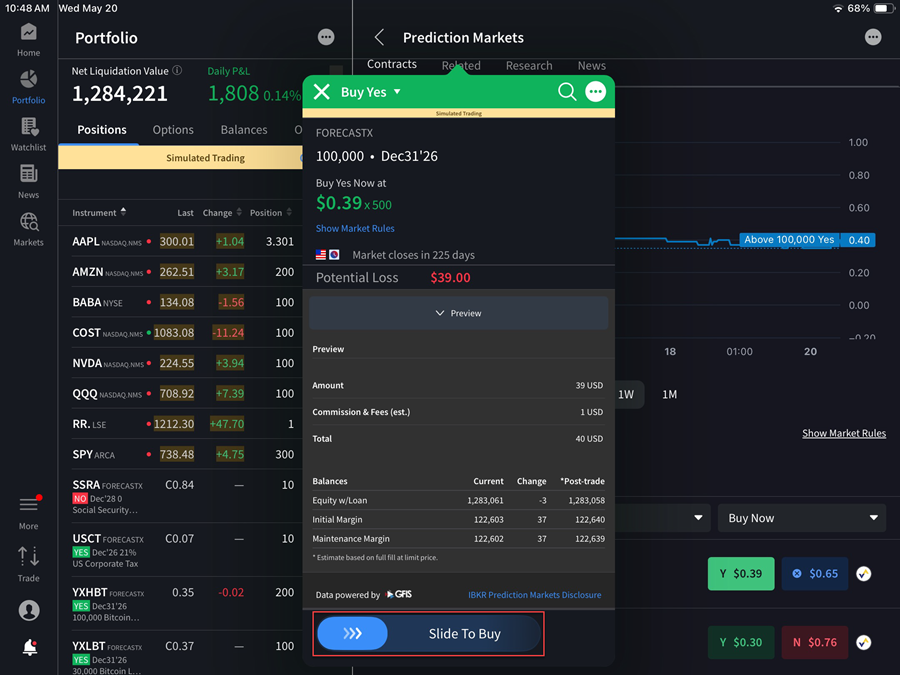This screenshot has width=900, height=675.
Task: Collapse the Preview expander bar
Action: [459, 313]
